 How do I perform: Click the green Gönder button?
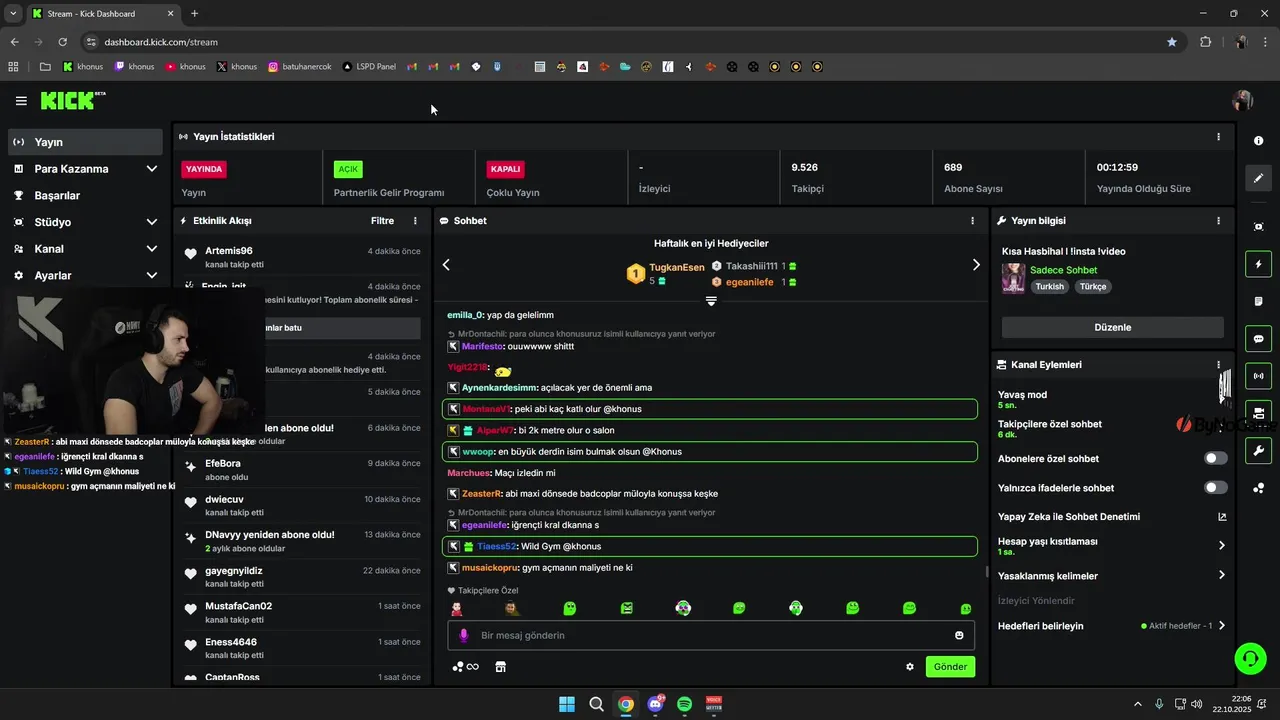pyautogui.click(x=950, y=666)
